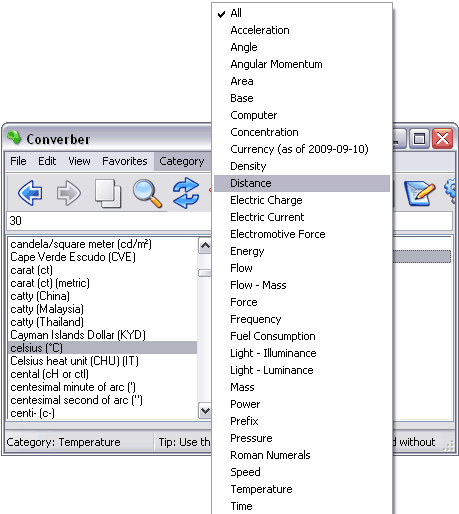Click scroll down arrow of unit list
459x514 pixels.
205,410
